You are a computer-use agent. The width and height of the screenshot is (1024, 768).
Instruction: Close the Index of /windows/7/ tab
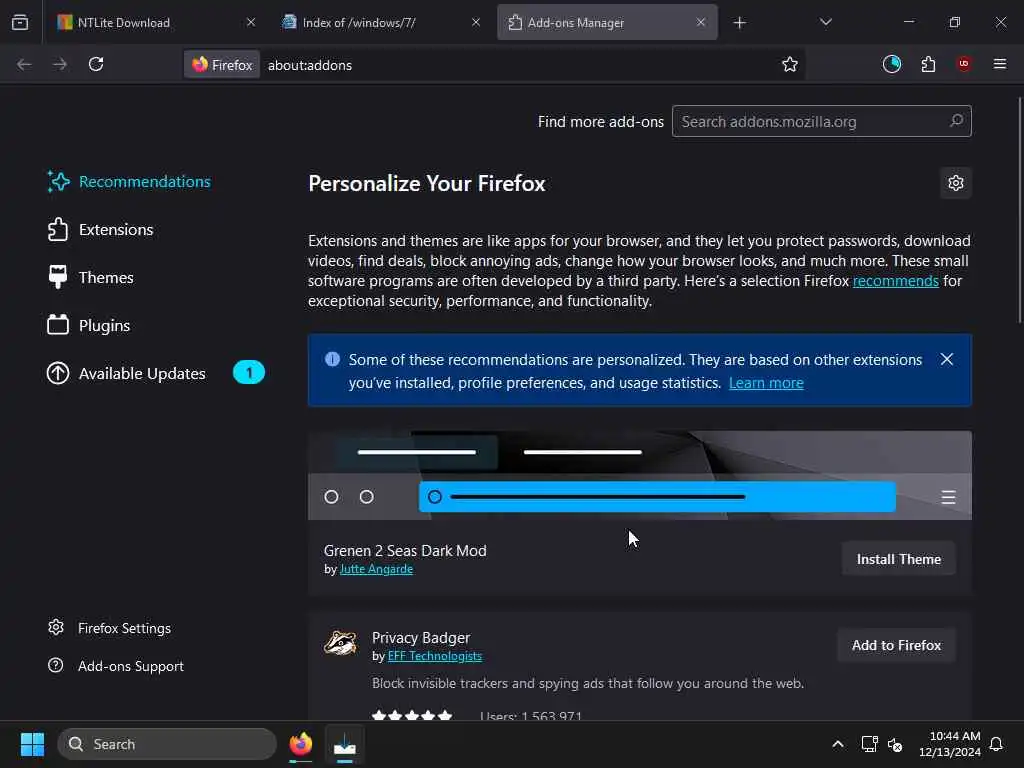tap(476, 22)
